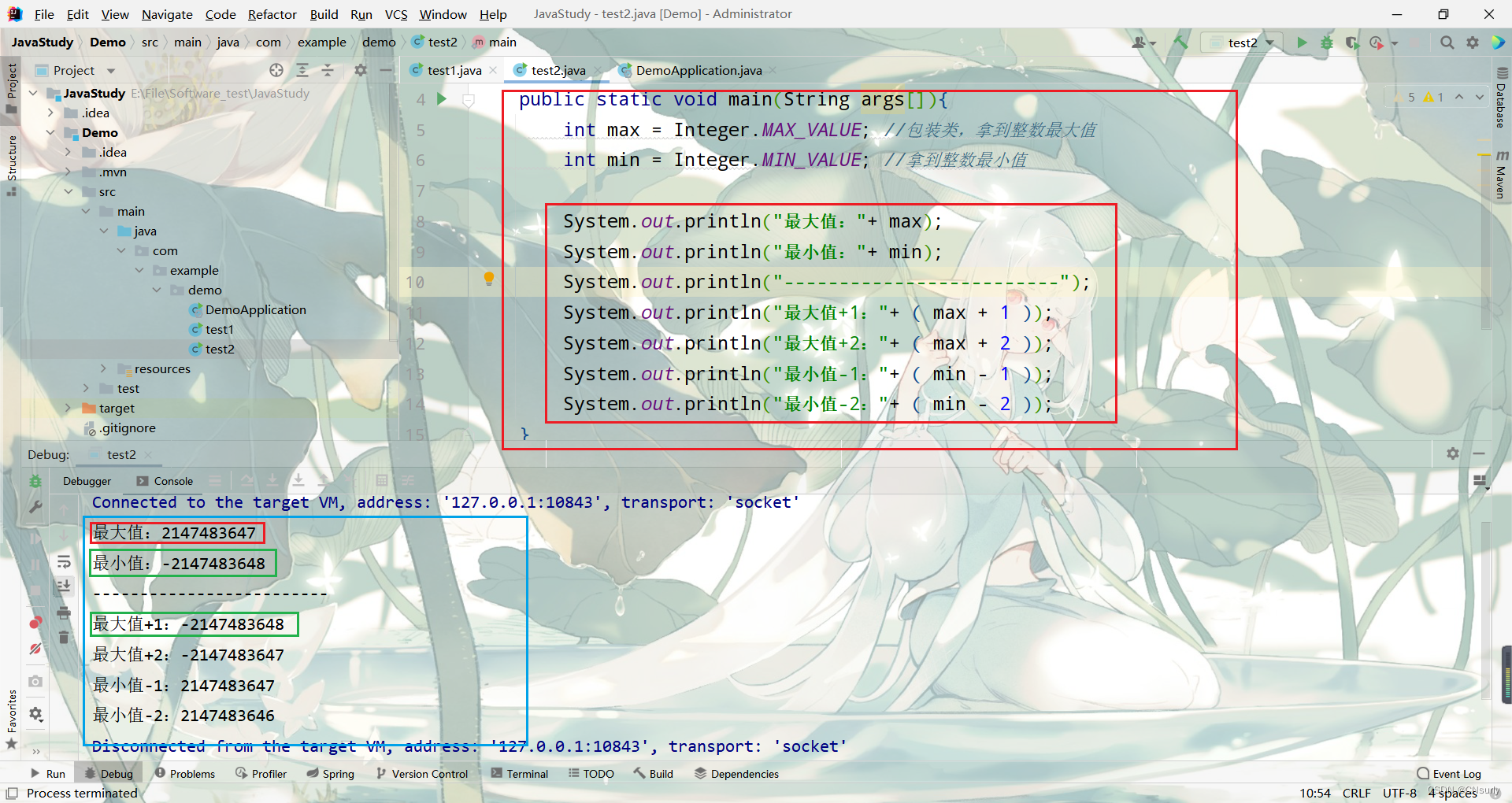Click the Profile run clock icon
This screenshot has height=803, width=1512.
(x=1377, y=43)
